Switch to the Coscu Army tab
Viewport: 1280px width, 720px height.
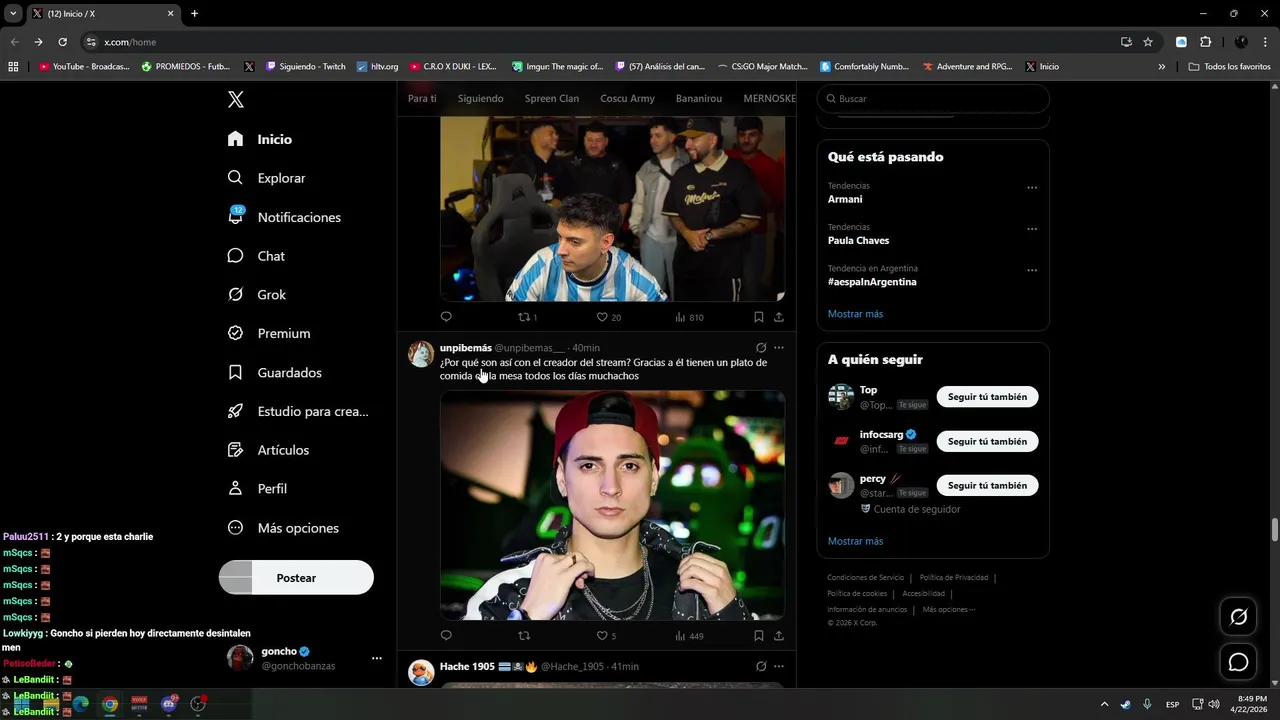pos(628,99)
